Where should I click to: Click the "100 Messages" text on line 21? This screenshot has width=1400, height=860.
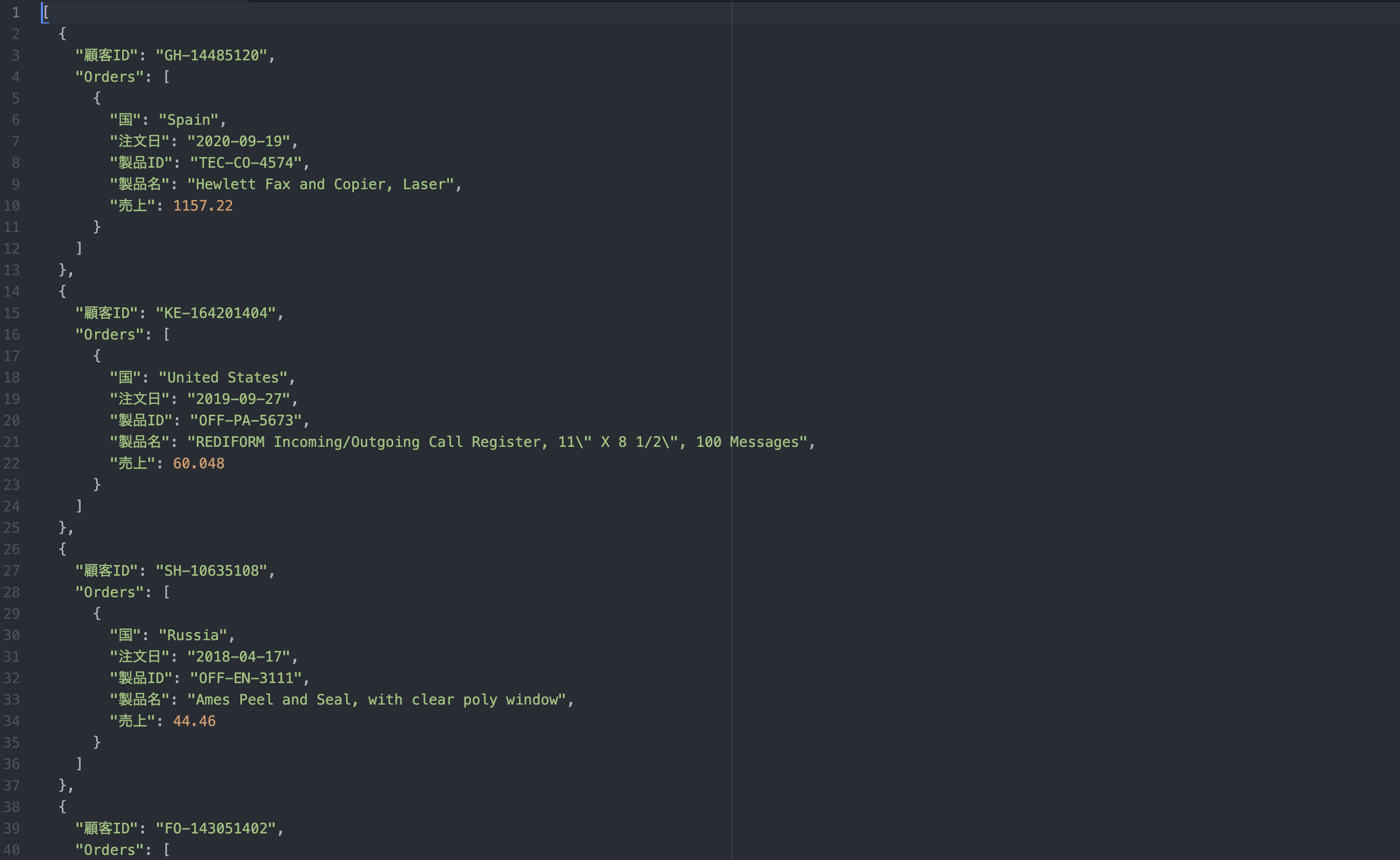[747, 442]
